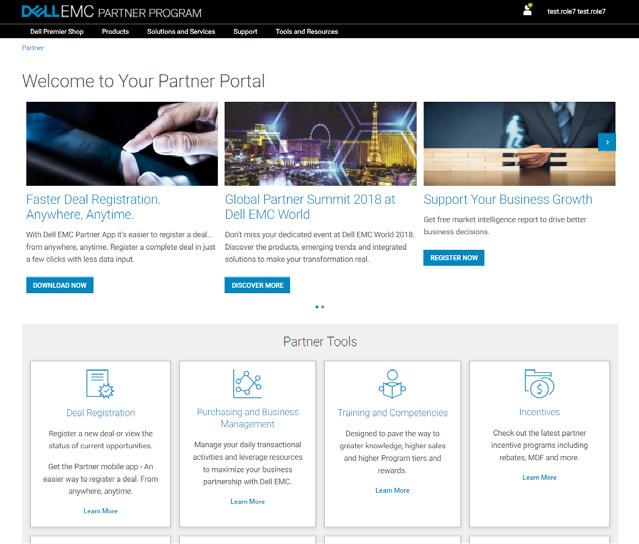The height and width of the screenshot is (544, 639).
Task: Click the Deal Registration card title
Action: pyautogui.click(x=101, y=413)
